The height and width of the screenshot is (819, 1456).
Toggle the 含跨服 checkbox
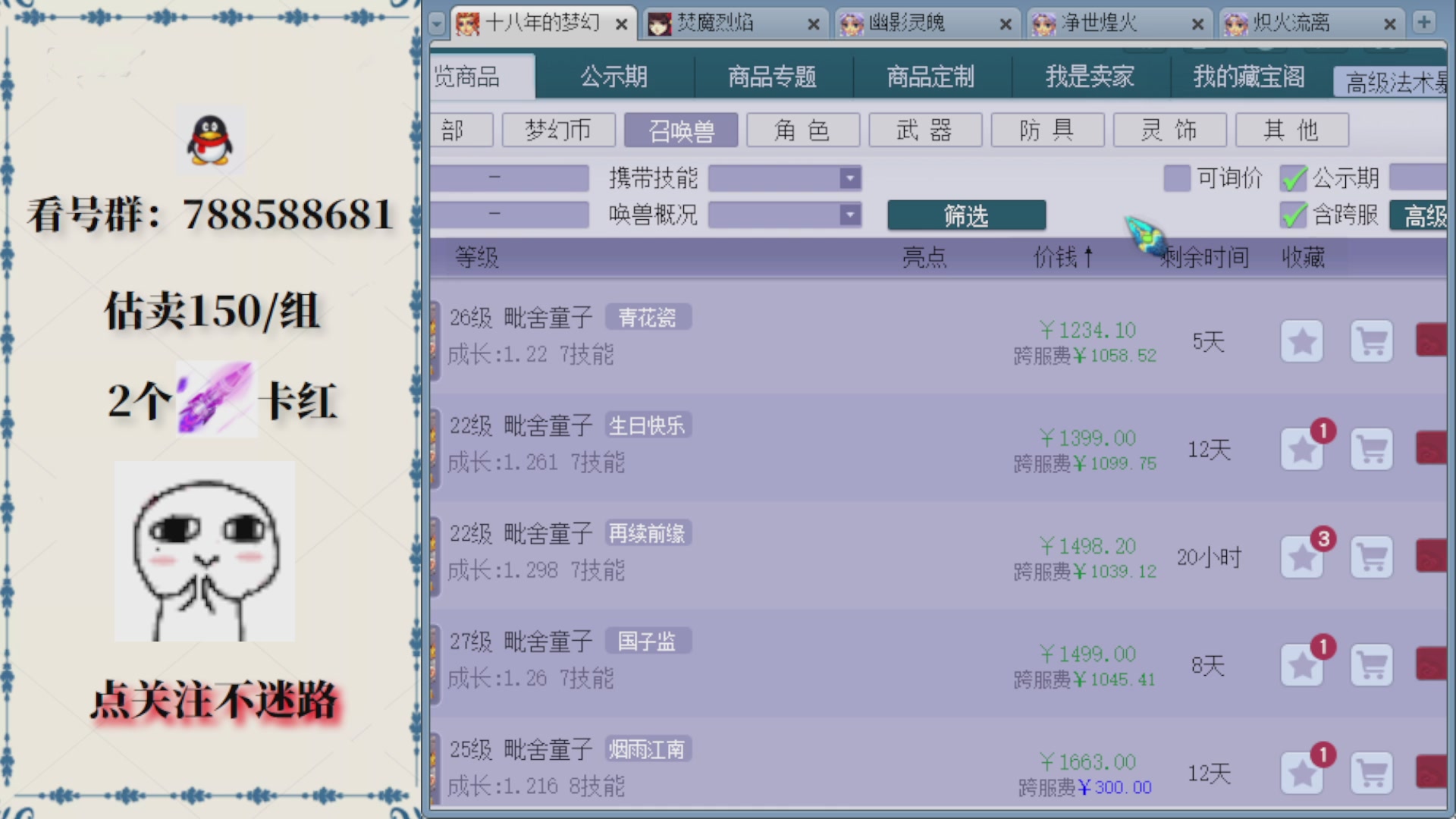tap(1293, 215)
